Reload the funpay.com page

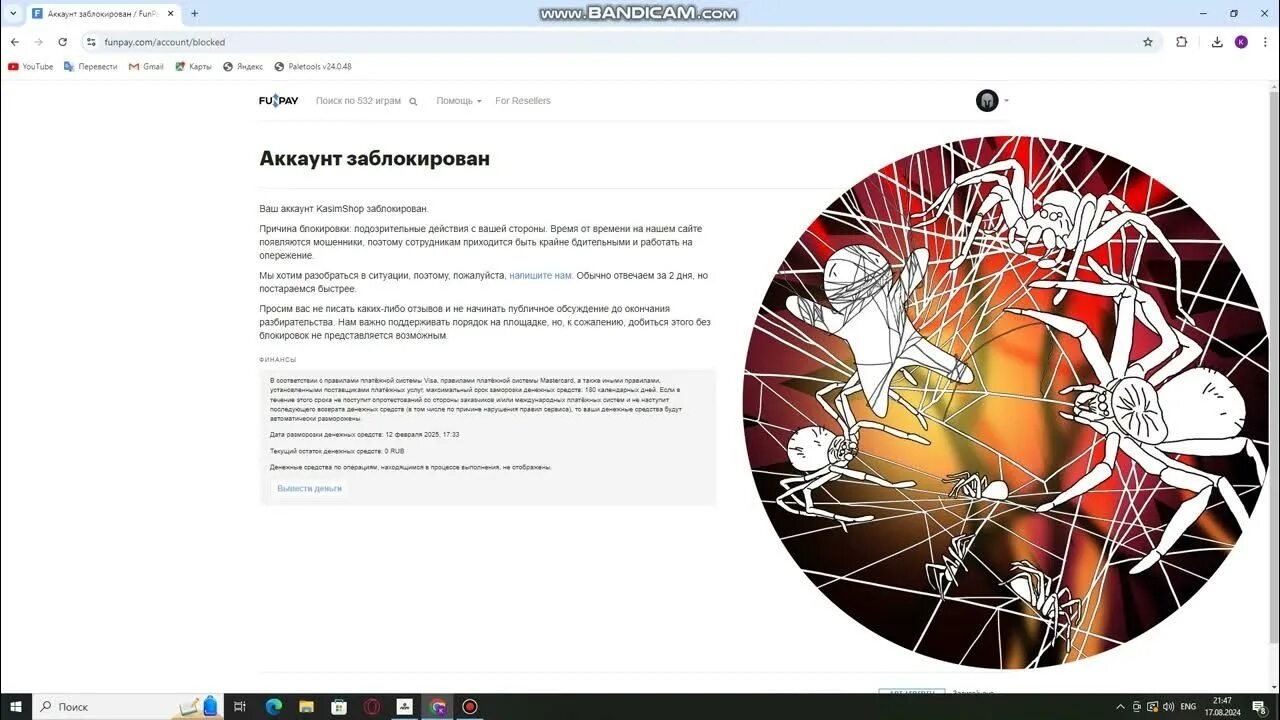[62, 42]
